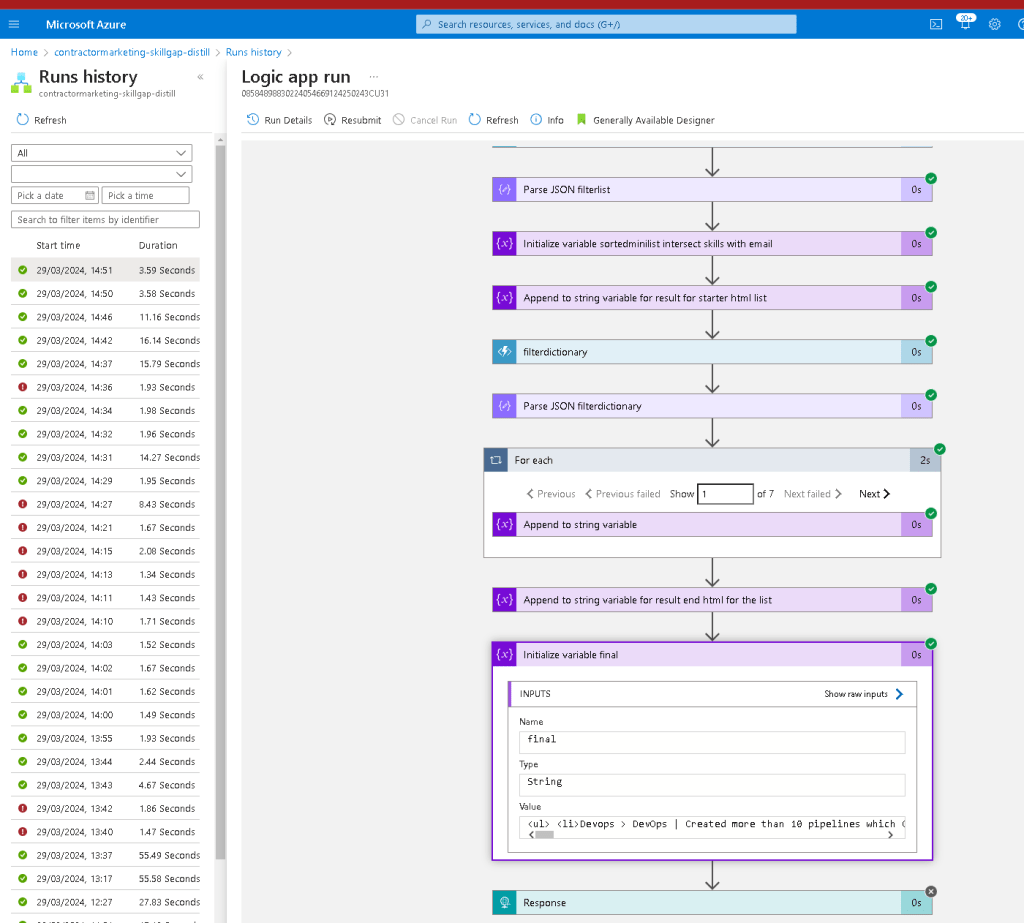Screen dimensions: 1024x923
Task: Click Previous in For each iteration pager
Action: coord(551,494)
